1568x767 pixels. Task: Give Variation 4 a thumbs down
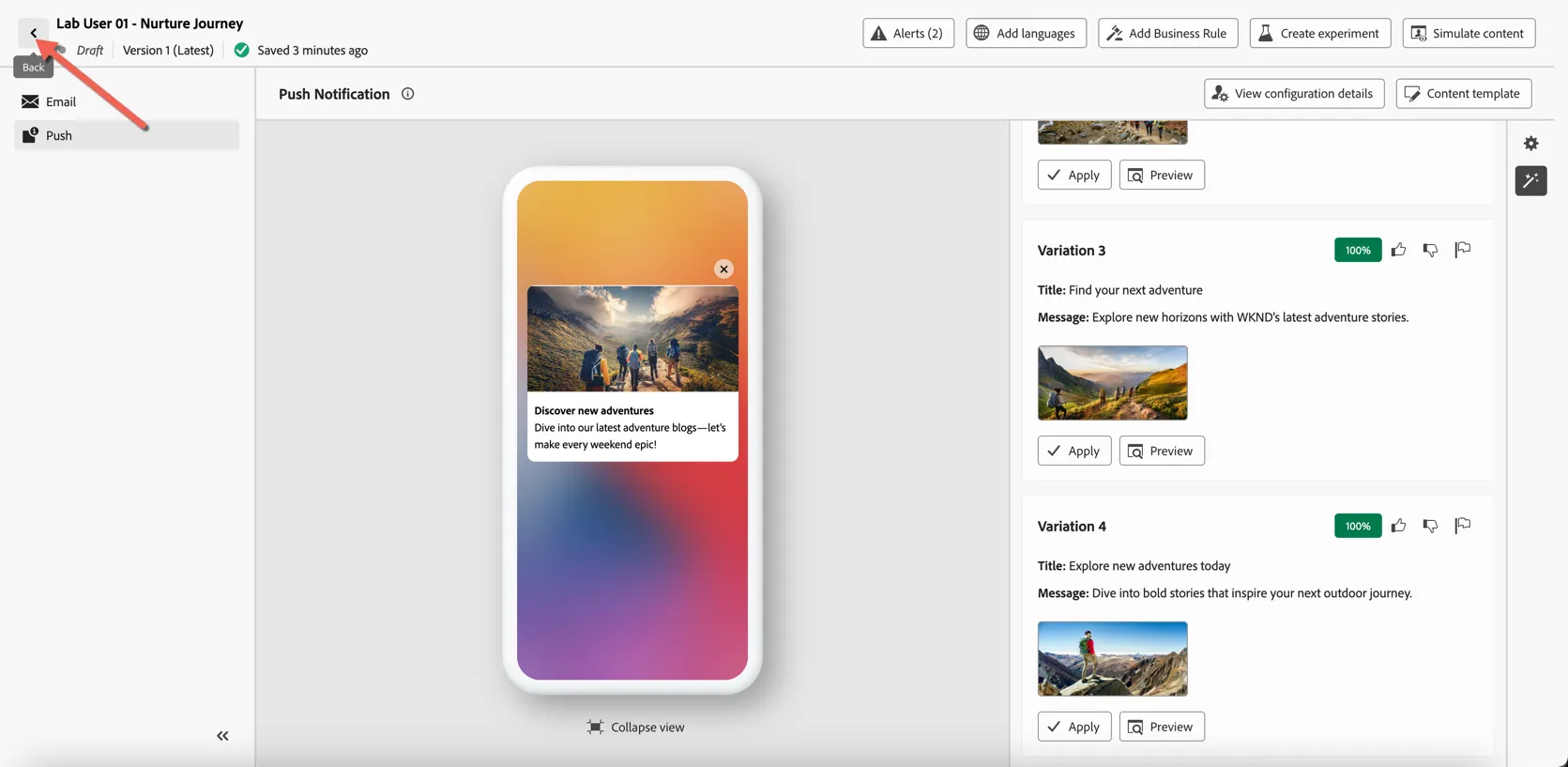click(1430, 526)
